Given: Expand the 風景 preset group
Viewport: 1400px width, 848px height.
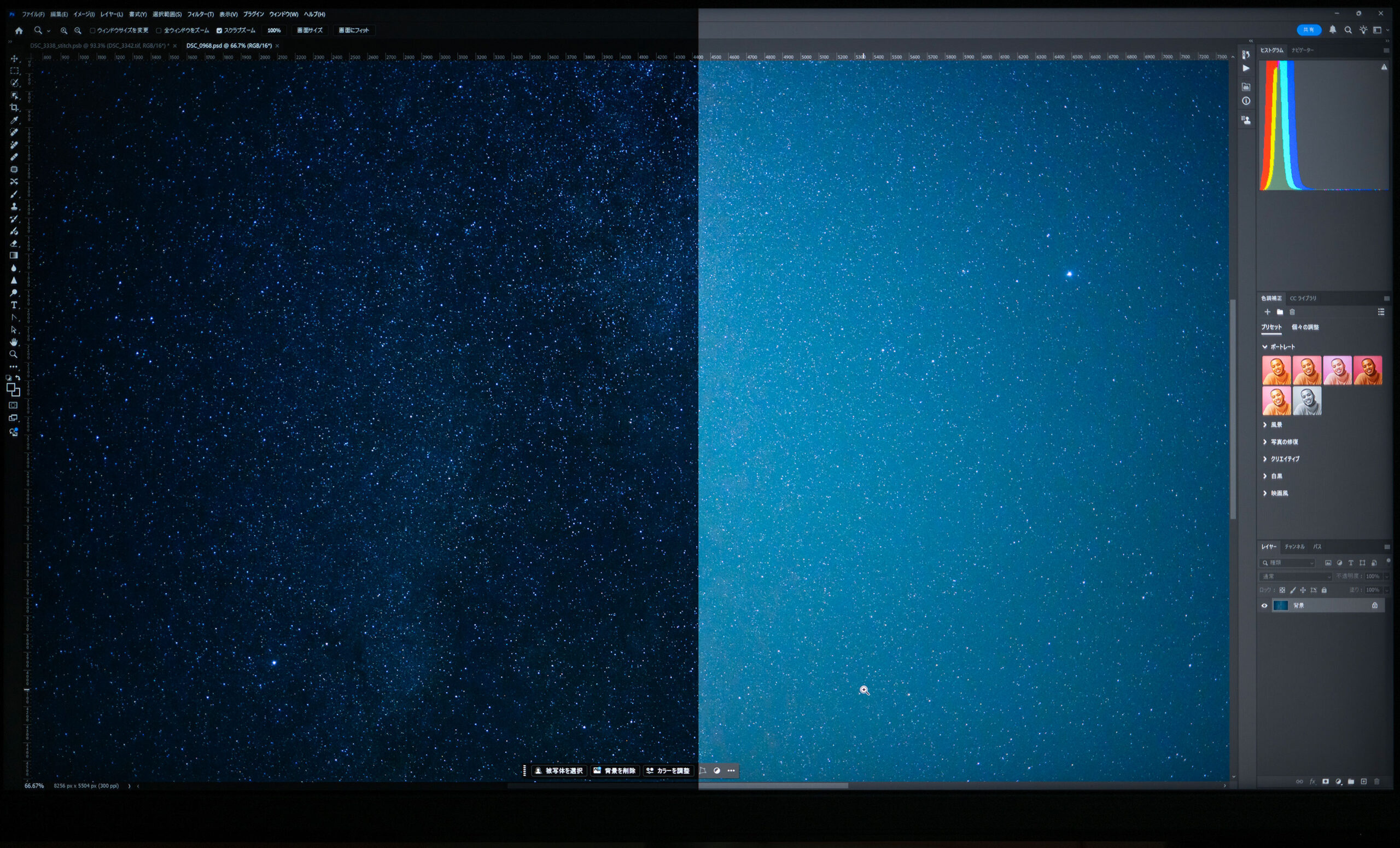Looking at the screenshot, I should pos(1265,425).
